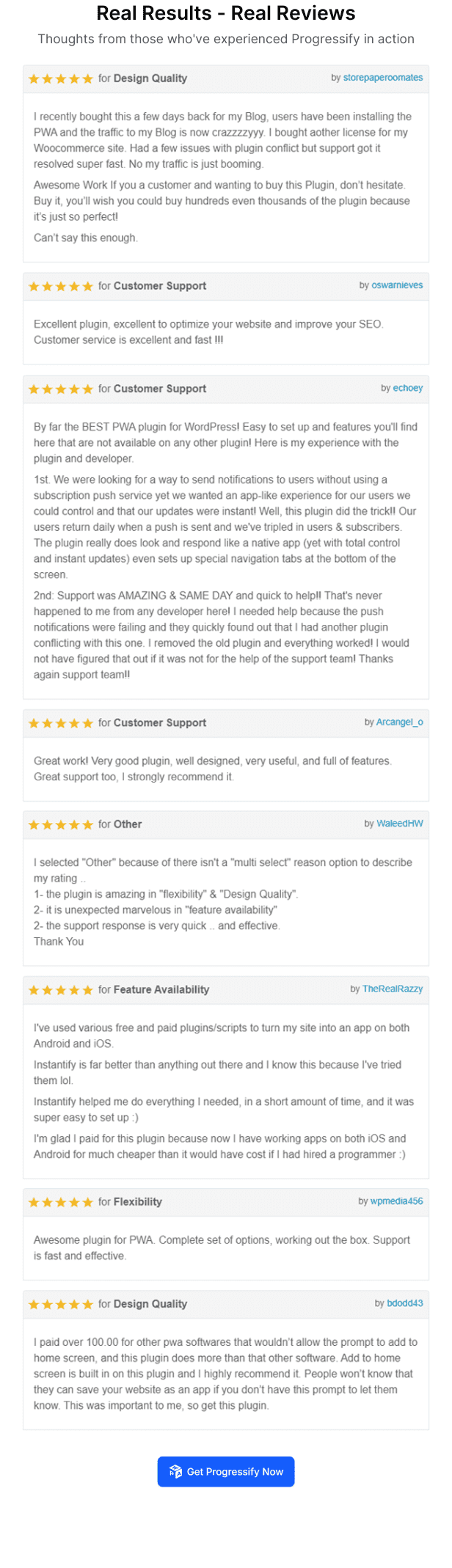Screen dimensions: 452x1568
Task: Visit the echoey author link
Action: 407,388
